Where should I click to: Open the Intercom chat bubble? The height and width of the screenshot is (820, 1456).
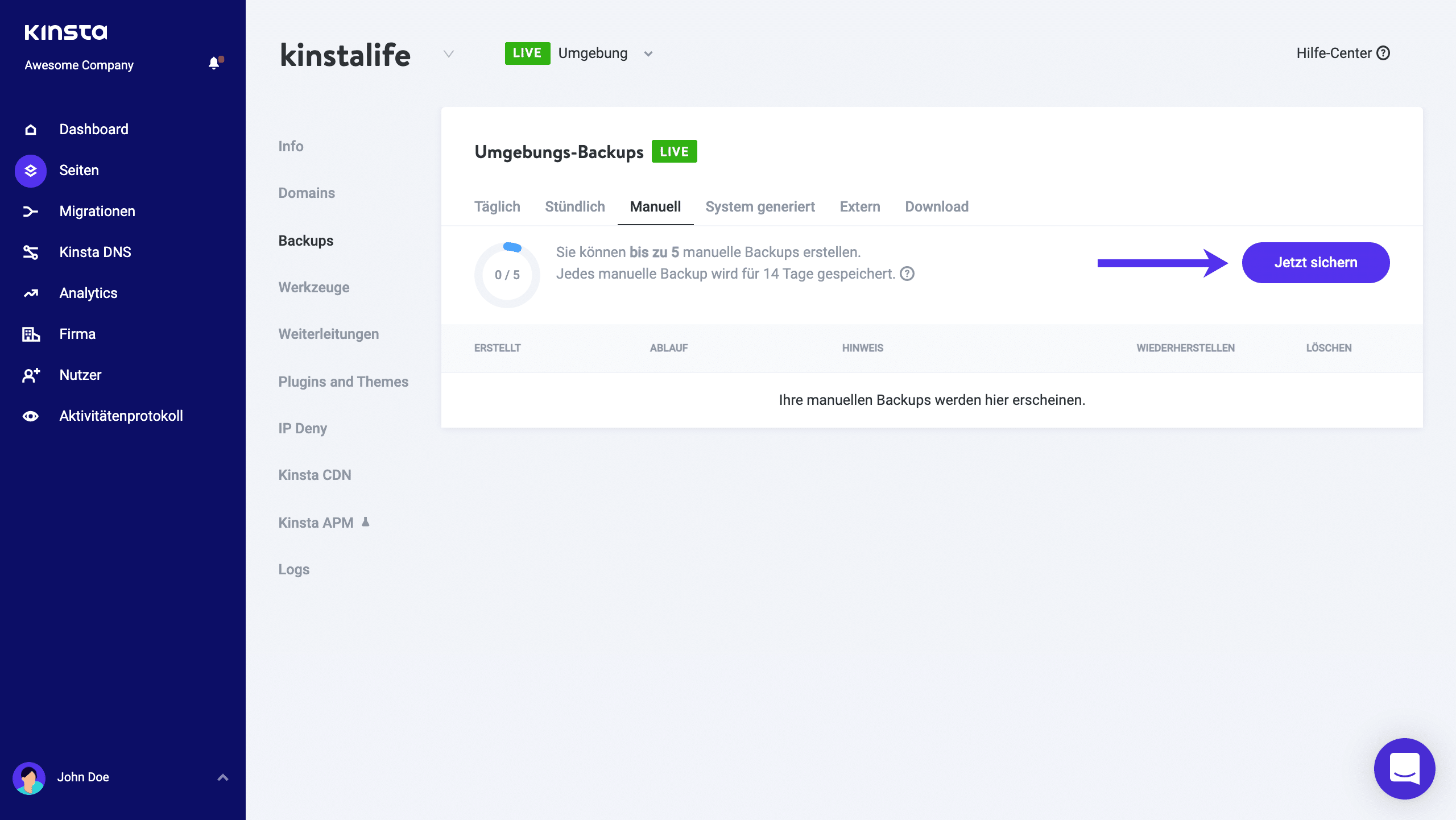(1404, 769)
